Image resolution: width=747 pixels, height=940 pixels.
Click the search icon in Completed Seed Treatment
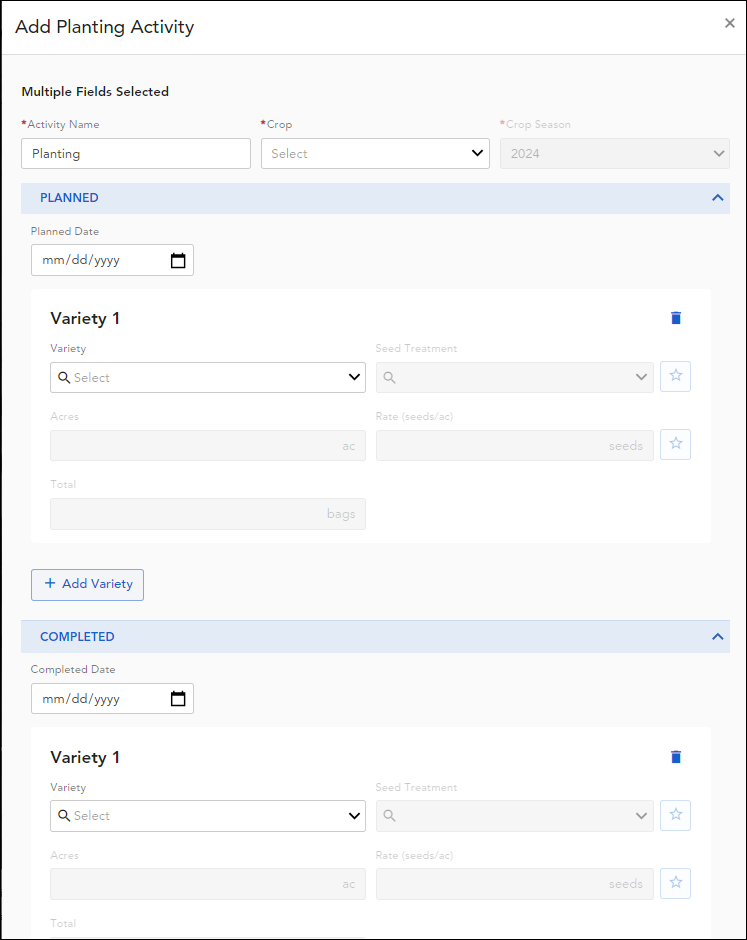(389, 815)
